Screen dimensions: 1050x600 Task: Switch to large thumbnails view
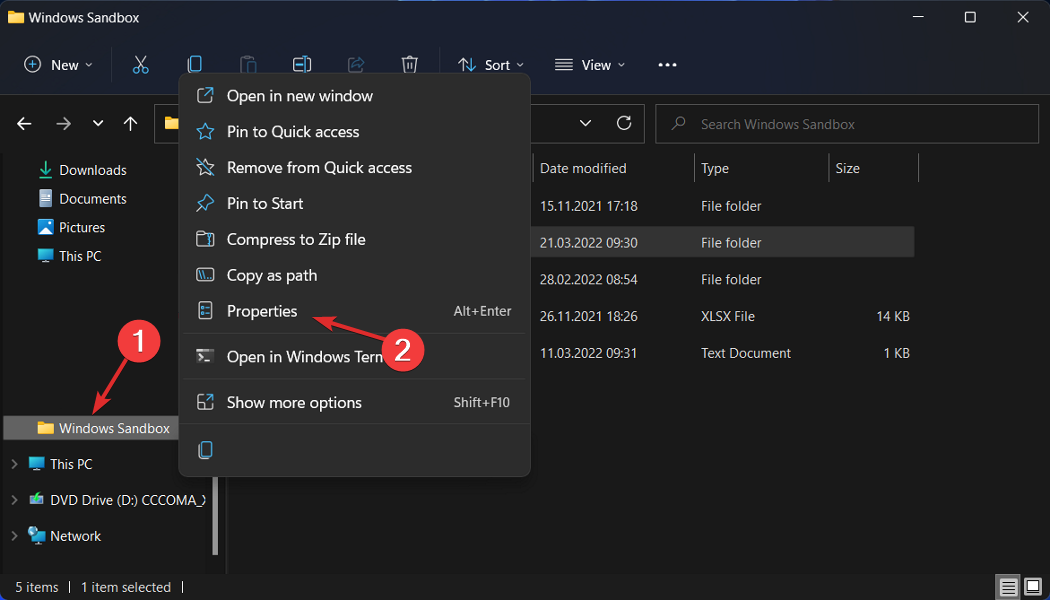tap(1031, 586)
